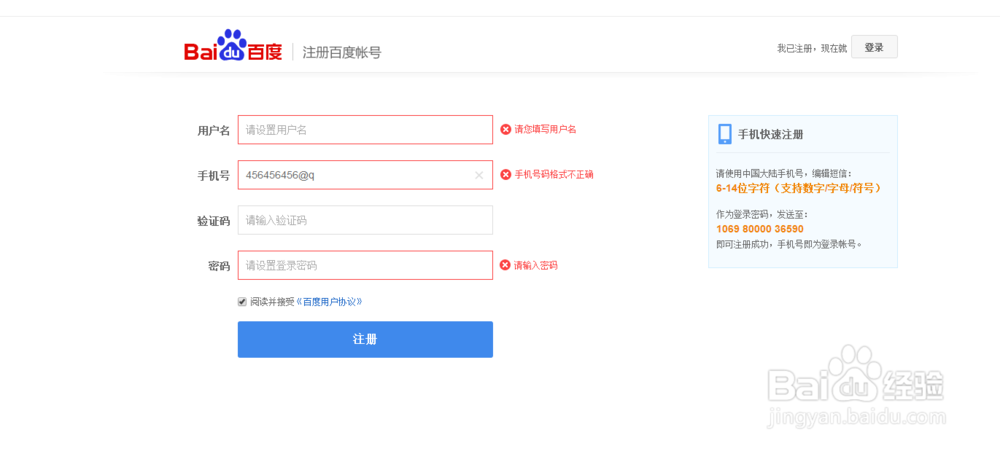Click the 注册百度帐号 page title
Viewport: 1000px width, 451px height.
(341, 52)
